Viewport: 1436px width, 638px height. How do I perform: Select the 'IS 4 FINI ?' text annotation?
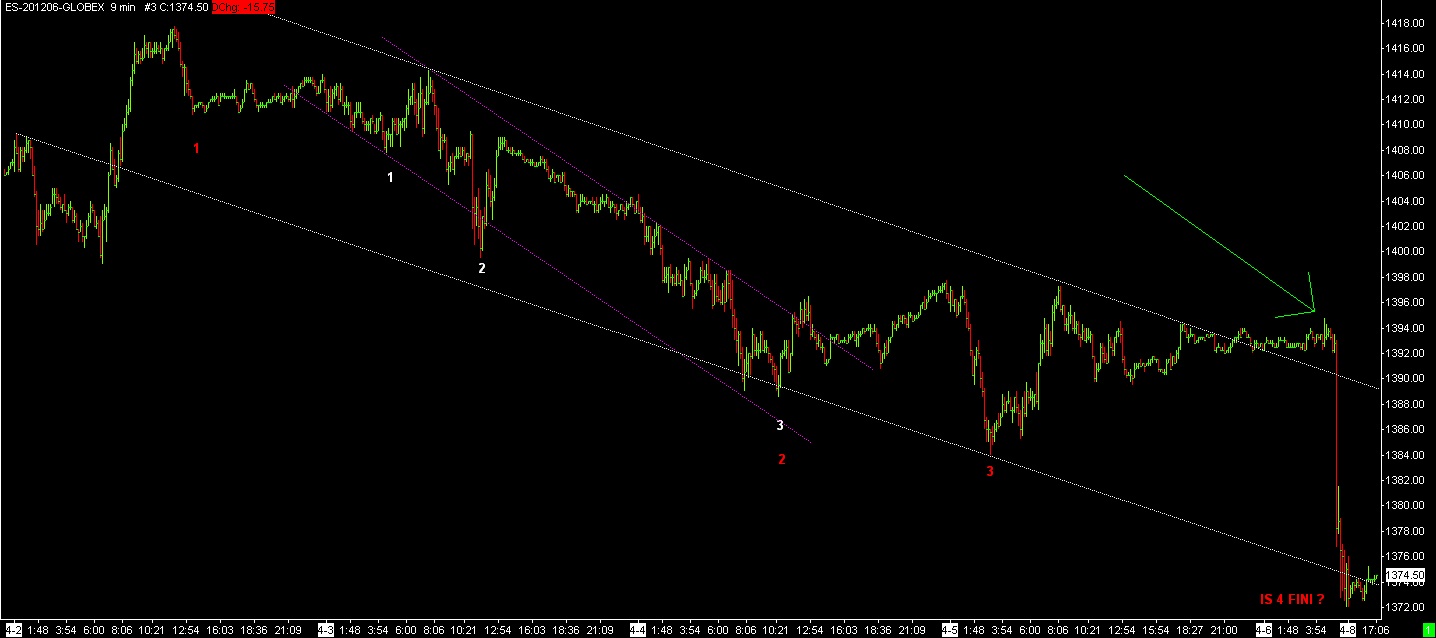pos(1292,600)
